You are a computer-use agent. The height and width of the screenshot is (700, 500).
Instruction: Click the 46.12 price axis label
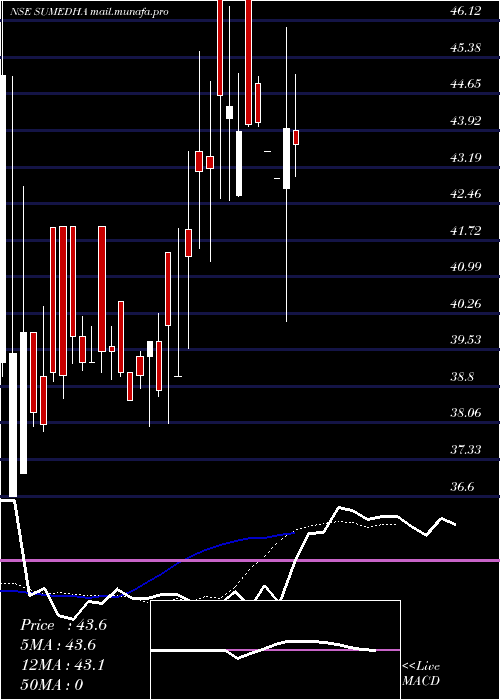pyautogui.click(x=466, y=11)
